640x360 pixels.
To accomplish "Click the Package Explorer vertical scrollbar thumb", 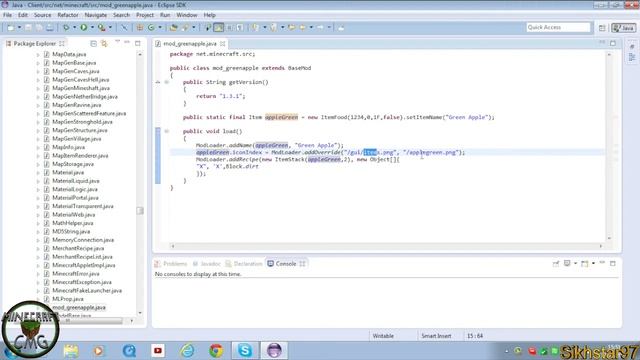I will pos(140,211).
